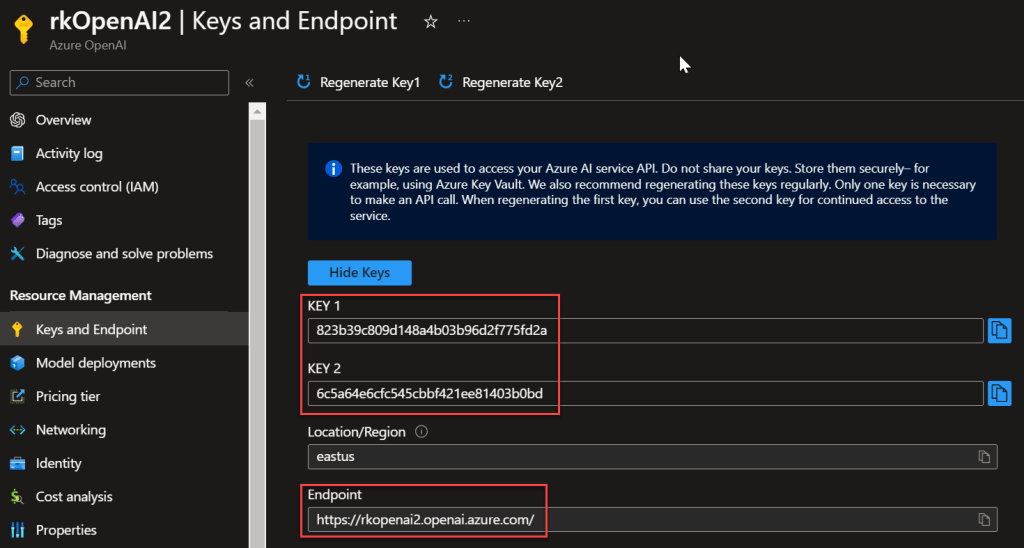Go to Activity log
1024x548 pixels.
(x=69, y=153)
